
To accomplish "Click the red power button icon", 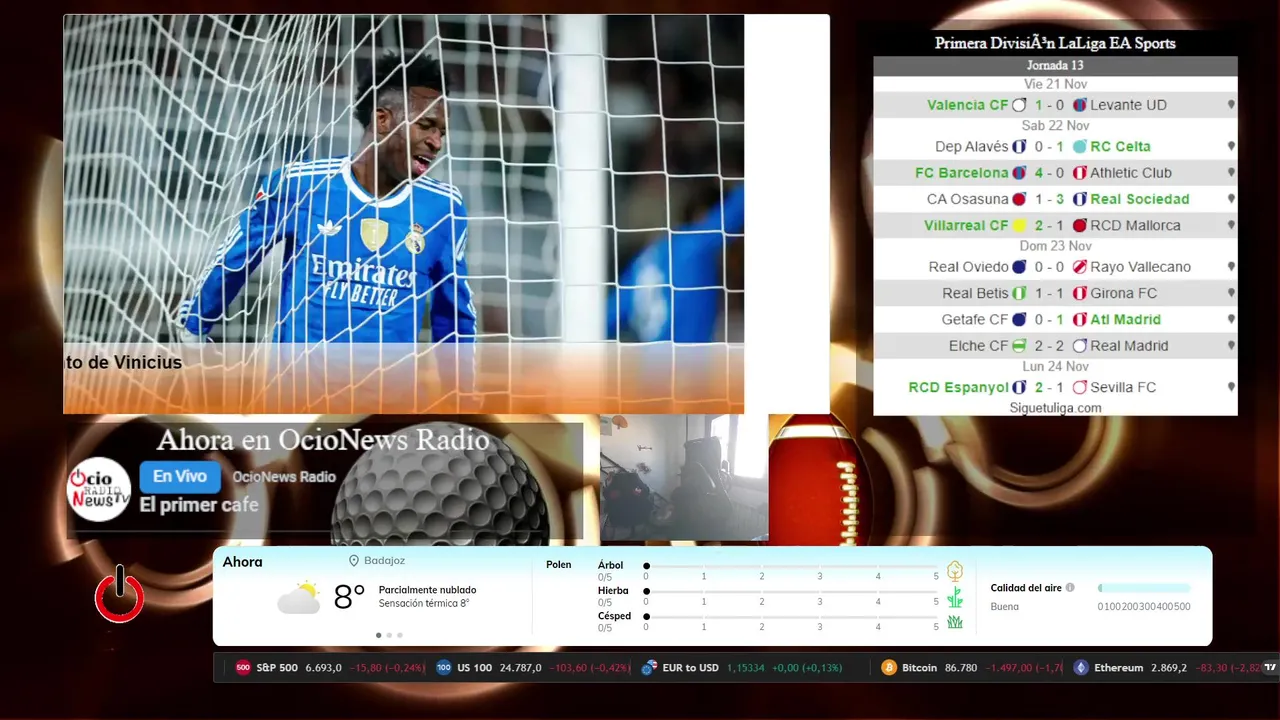I will pos(120,595).
